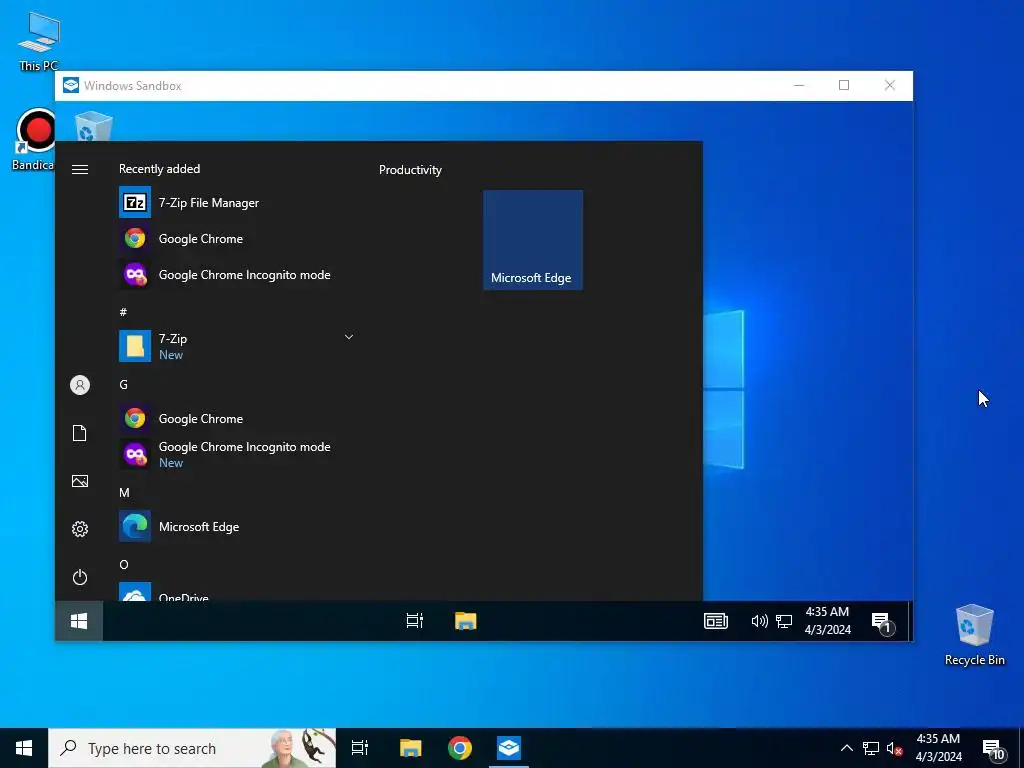Viewport: 1024px width, 768px height.
Task: Jump to the # letter group header
Action: click(x=123, y=312)
